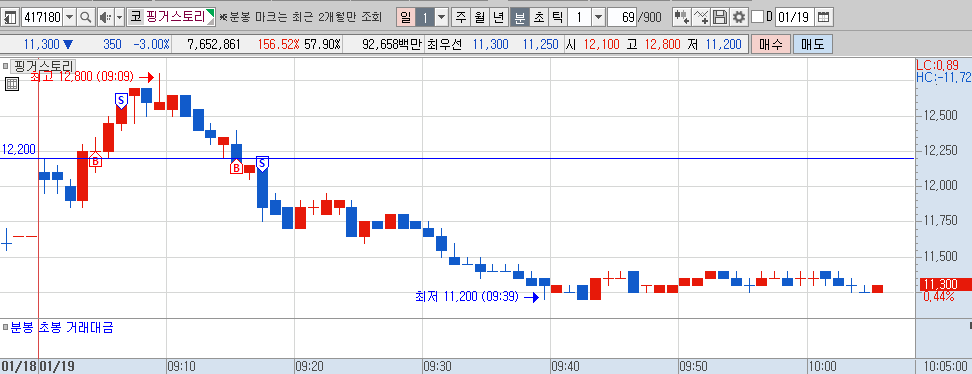Click the 핑거스토리 chart label box
The width and height of the screenshot is (972, 374).
click(43, 66)
